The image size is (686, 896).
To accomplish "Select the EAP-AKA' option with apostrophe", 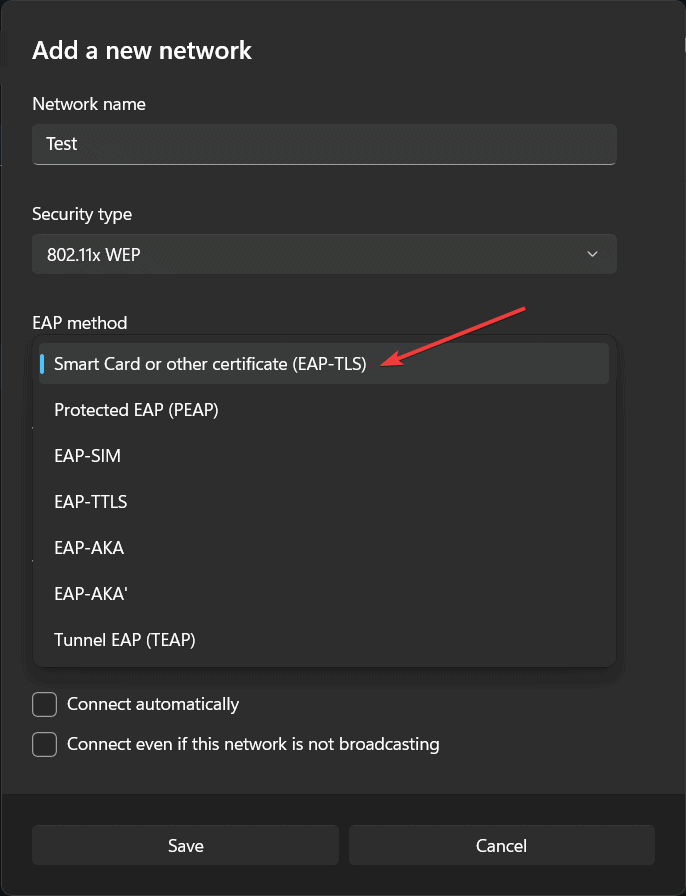I will [324, 594].
